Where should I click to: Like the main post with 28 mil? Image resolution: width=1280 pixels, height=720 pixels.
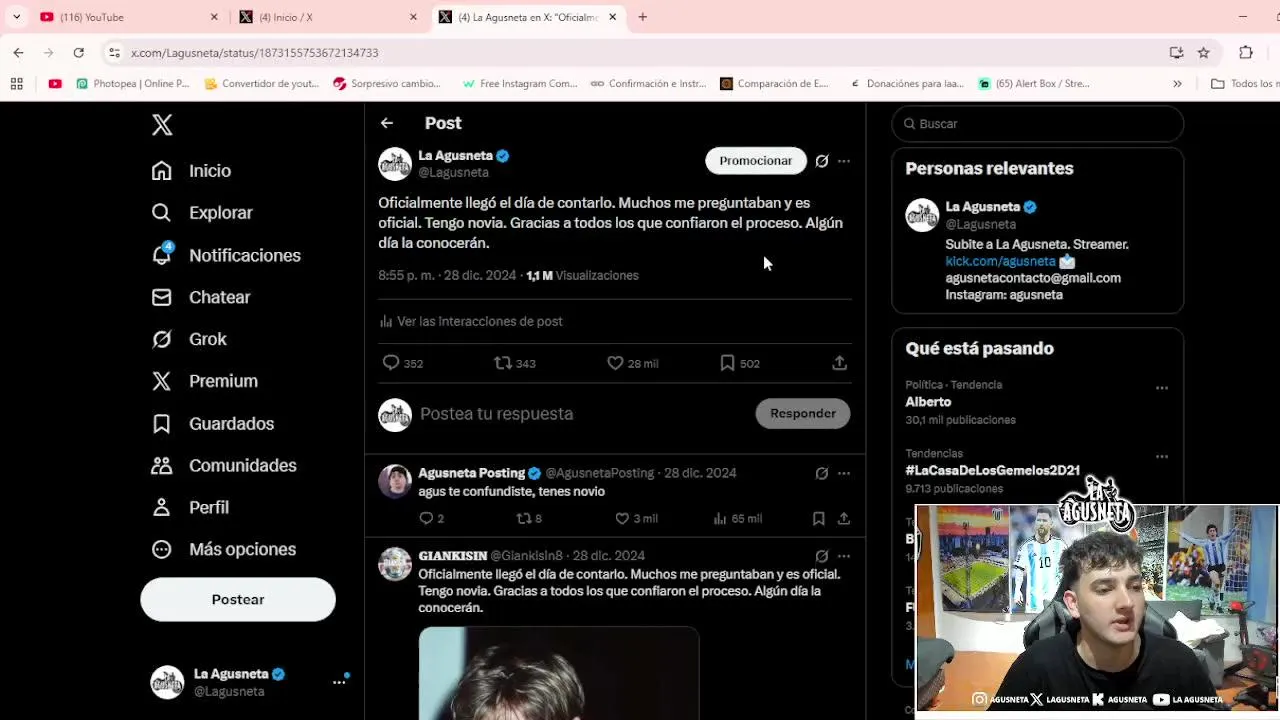pos(615,363)
